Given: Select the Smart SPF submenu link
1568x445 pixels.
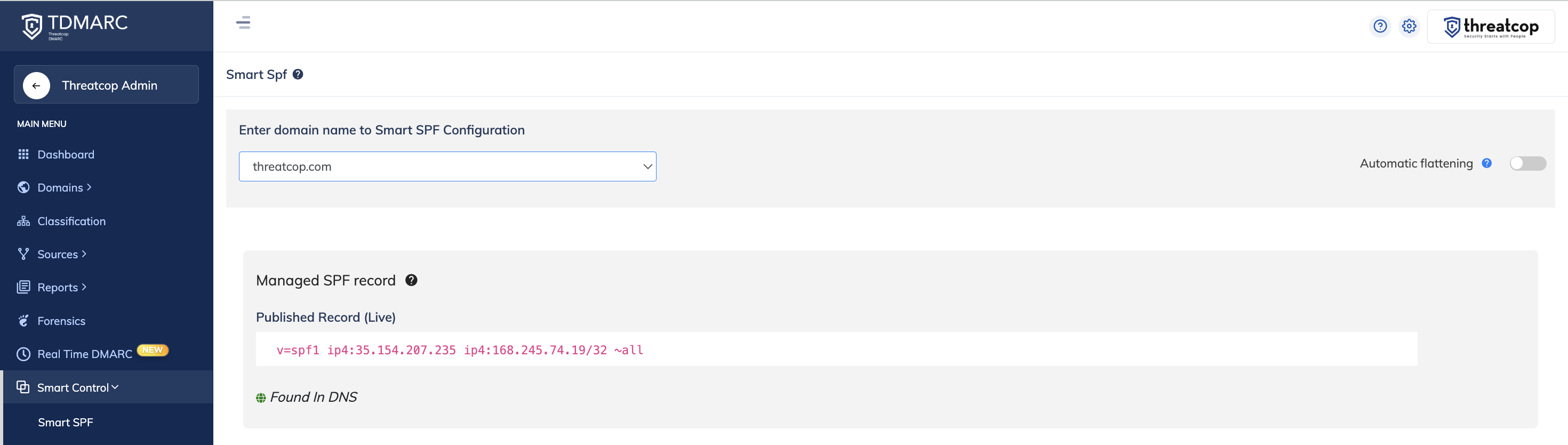Looking at the screenshot, I should [x=65, y=423].
